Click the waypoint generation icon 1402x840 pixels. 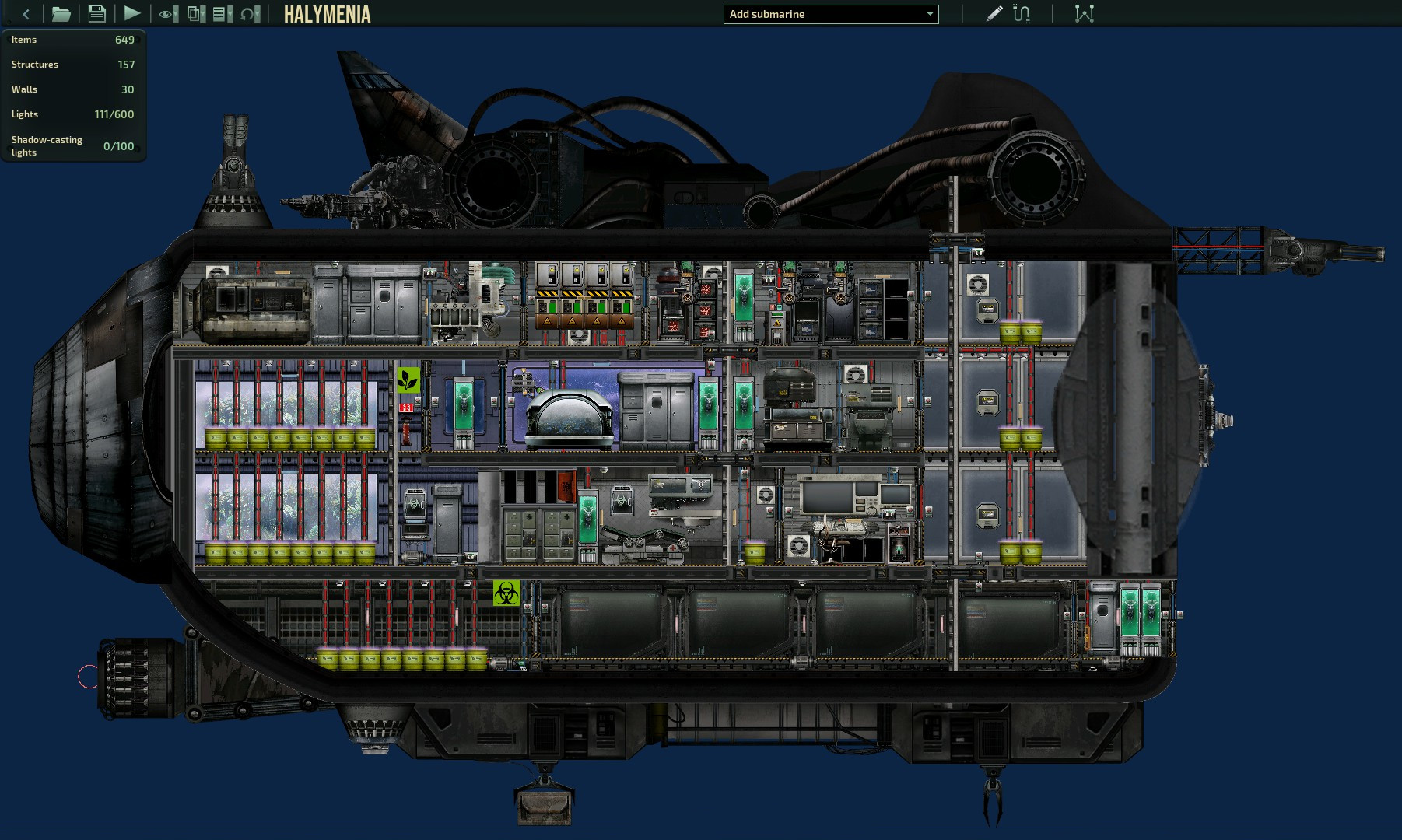1085,14
